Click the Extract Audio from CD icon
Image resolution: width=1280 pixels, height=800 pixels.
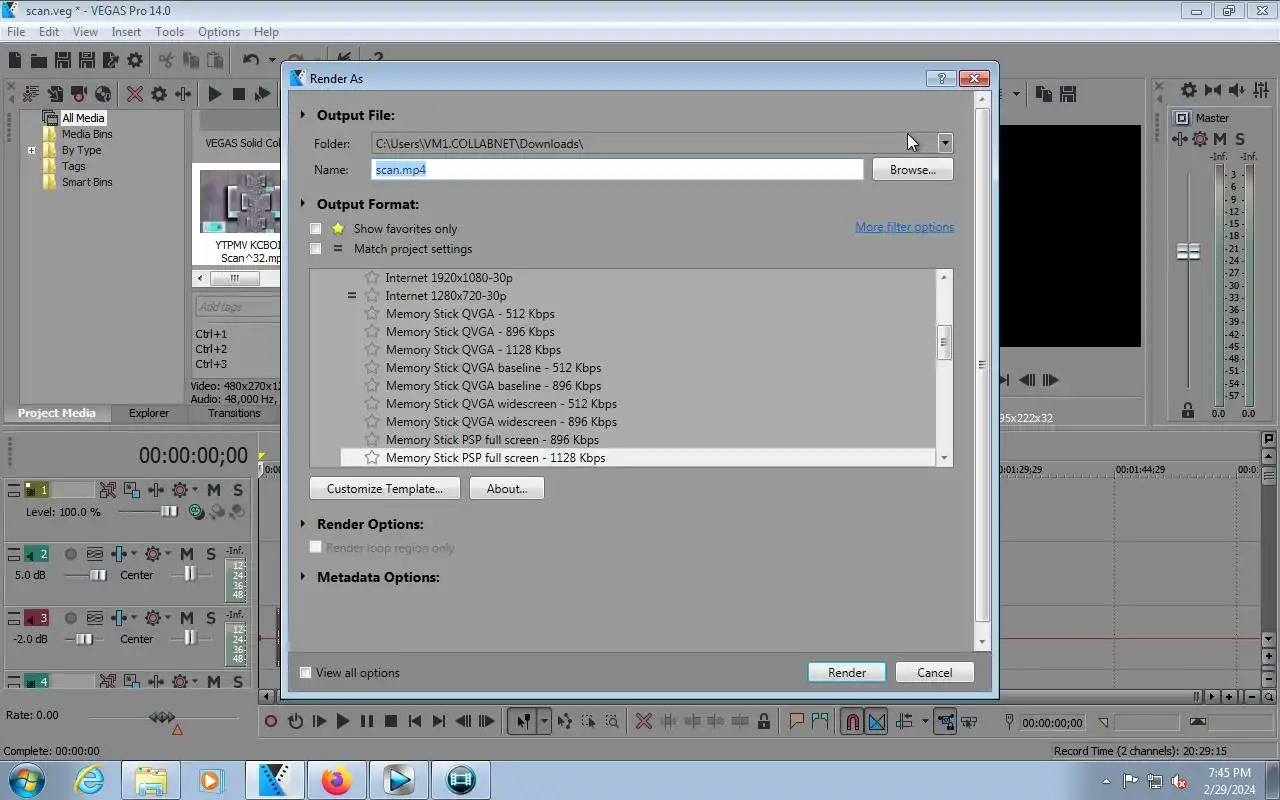[x=103, y=94]
